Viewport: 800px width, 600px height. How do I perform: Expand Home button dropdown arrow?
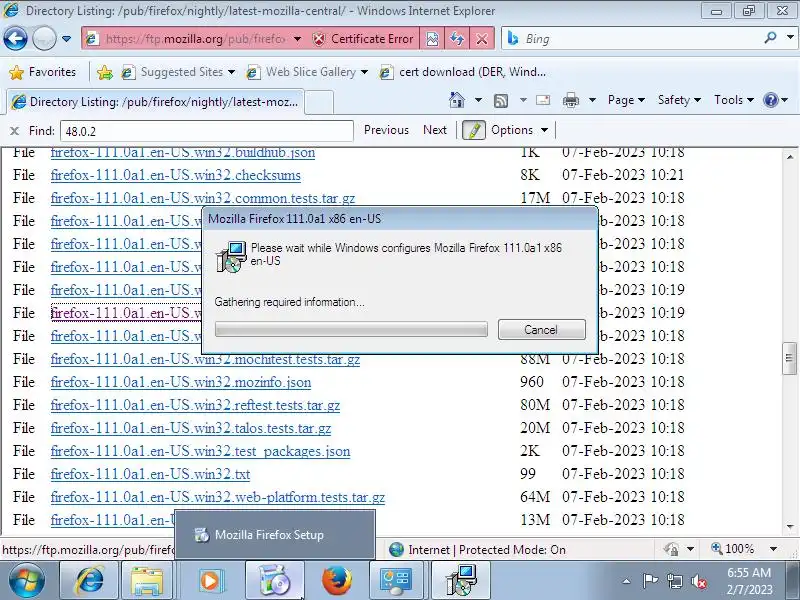(478, 100)
